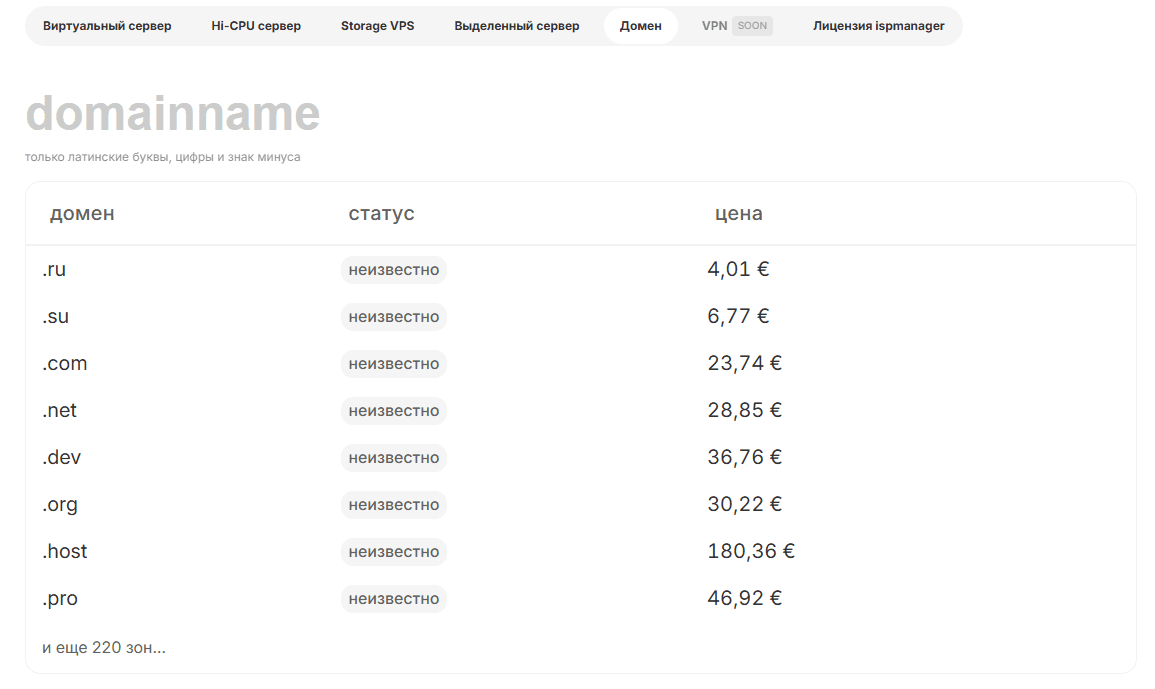Select the Storage VPS tab
Image resolution: width=1155 pixels, height=689 pixels.
coord(377,26)
